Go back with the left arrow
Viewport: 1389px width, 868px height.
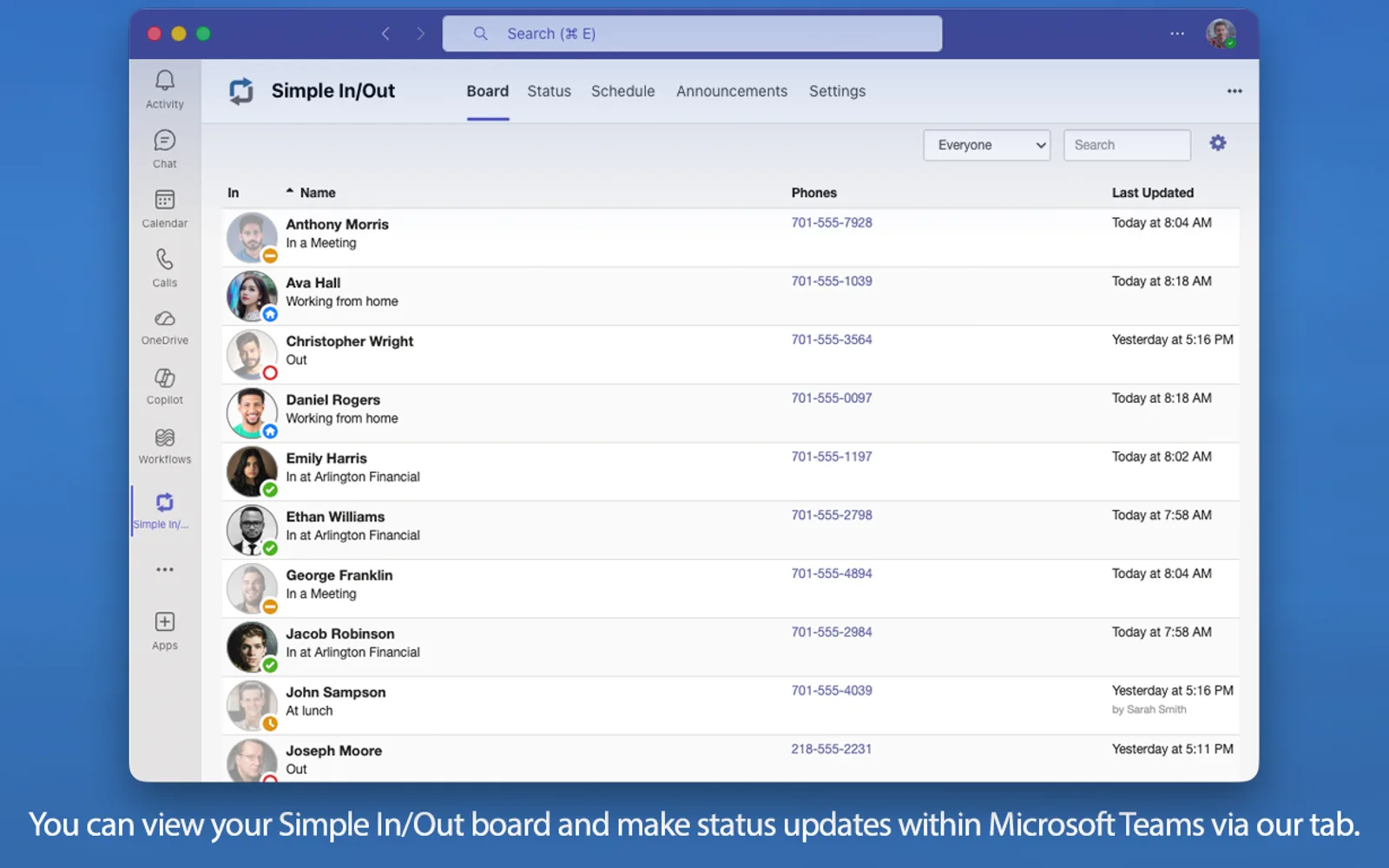tap(385, 34)
